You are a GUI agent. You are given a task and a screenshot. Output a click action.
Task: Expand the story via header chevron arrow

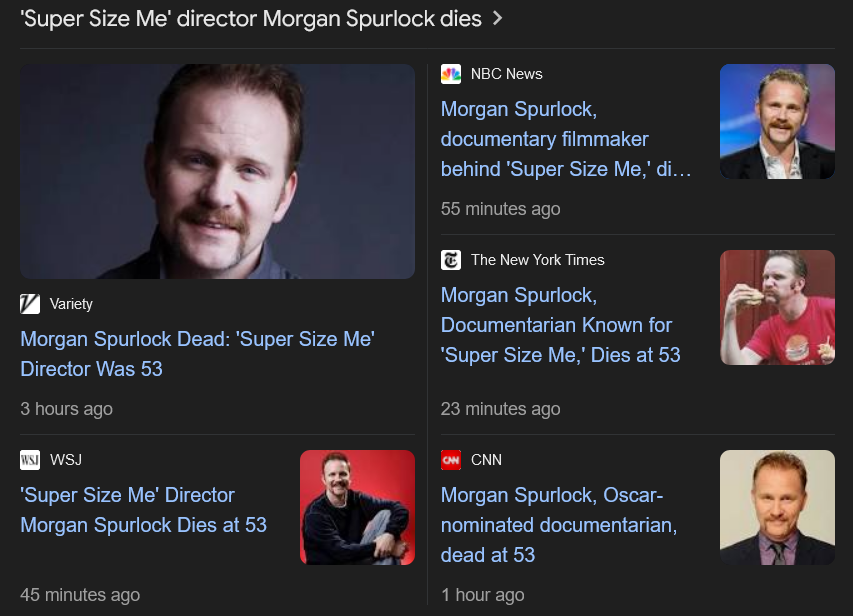tap(497, 19)
